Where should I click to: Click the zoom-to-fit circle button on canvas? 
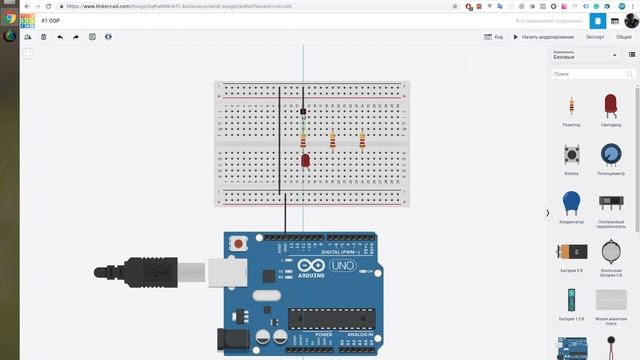coord(28,53)
